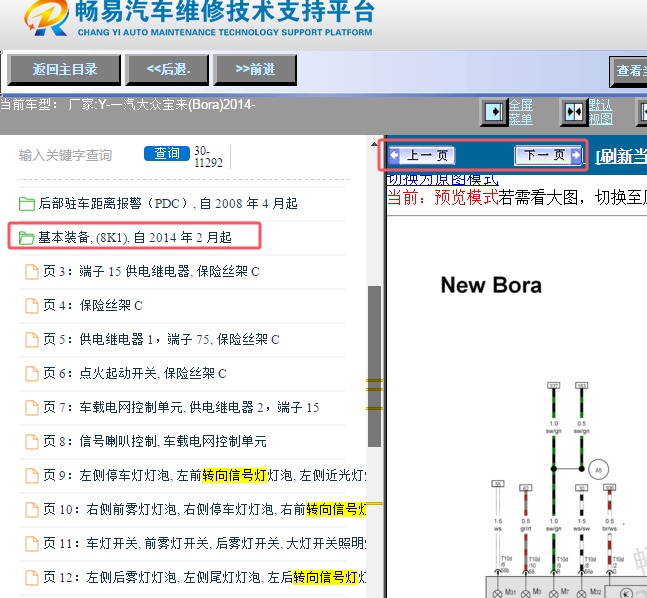Screen dimensions: 647x598
Task: Click the scrollbar up arrow of the tree panel
Action: click(374, 144)
